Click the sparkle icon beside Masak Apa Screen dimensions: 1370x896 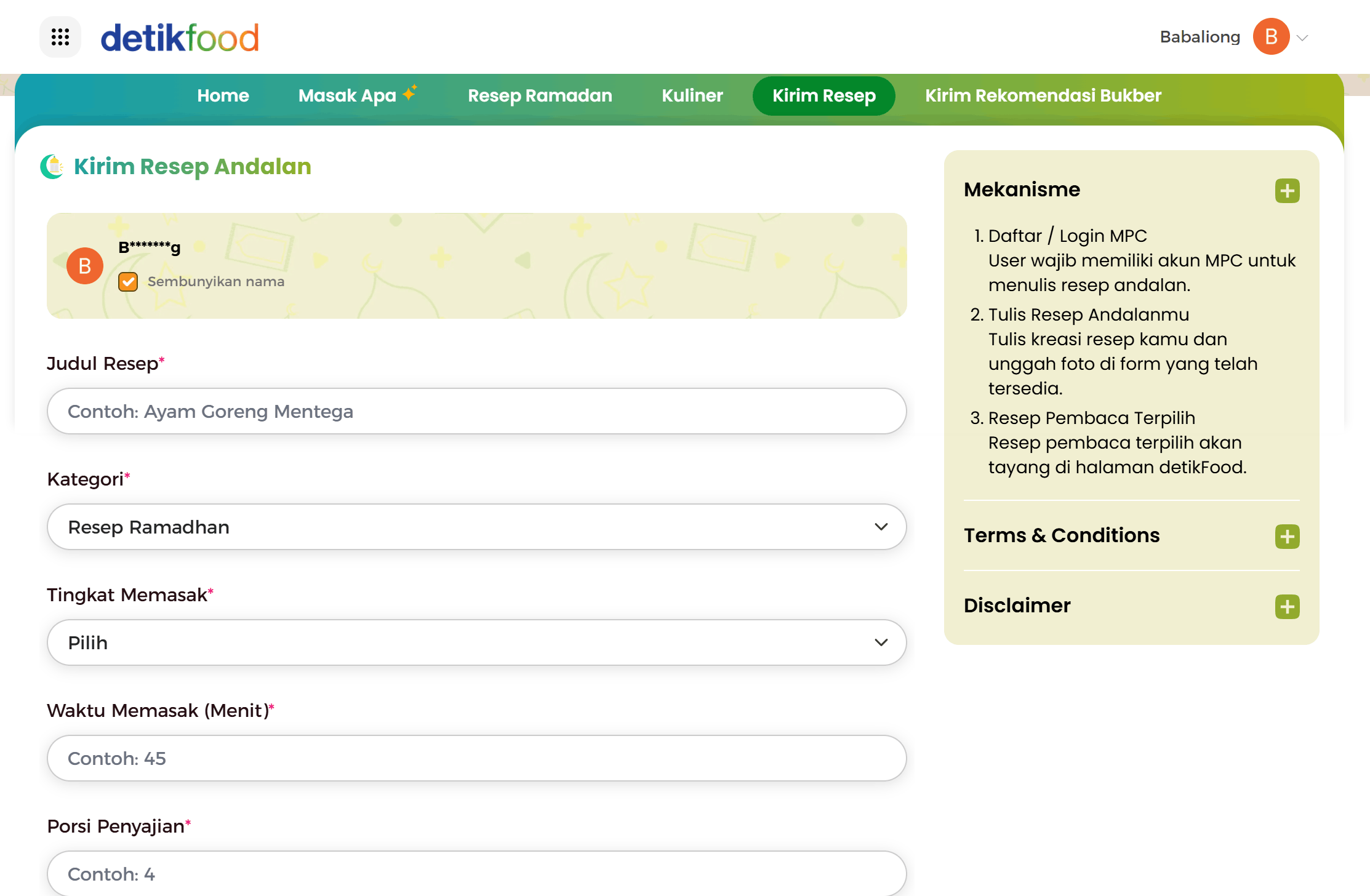[410, 92]
